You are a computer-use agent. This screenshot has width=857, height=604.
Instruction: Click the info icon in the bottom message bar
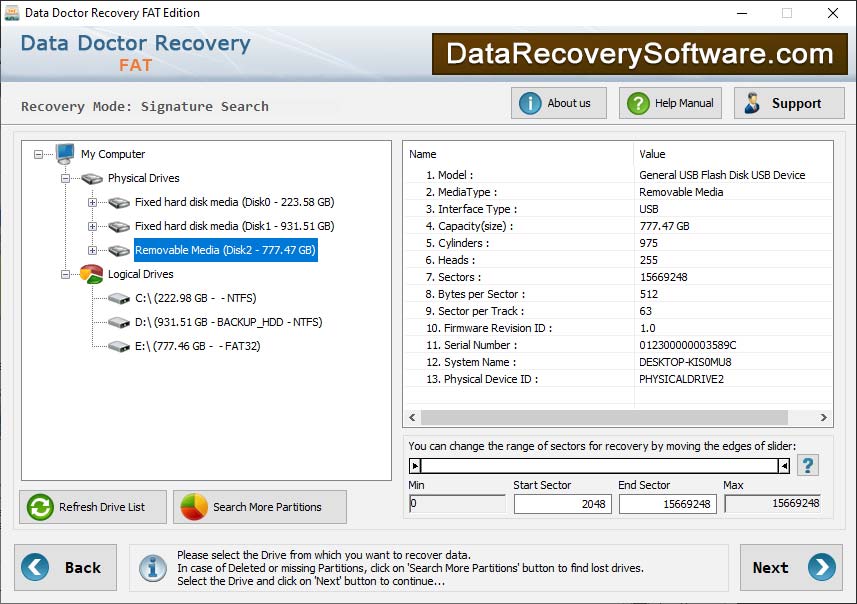pyautogui.click(x=153, y=567)
